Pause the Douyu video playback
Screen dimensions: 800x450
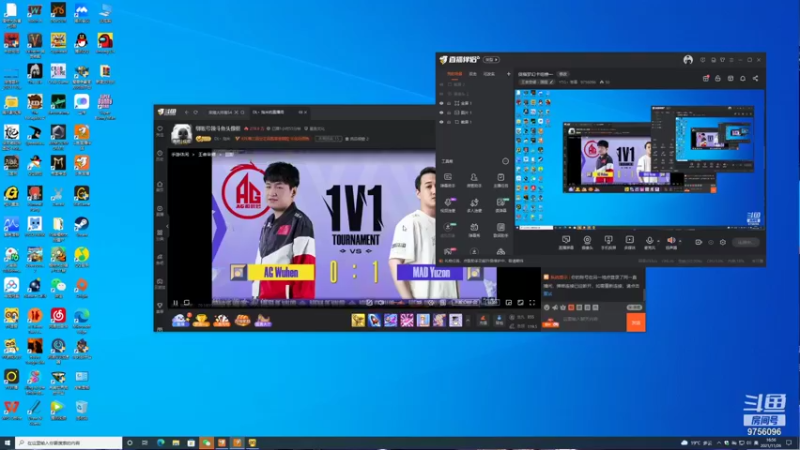coord(175,303)
